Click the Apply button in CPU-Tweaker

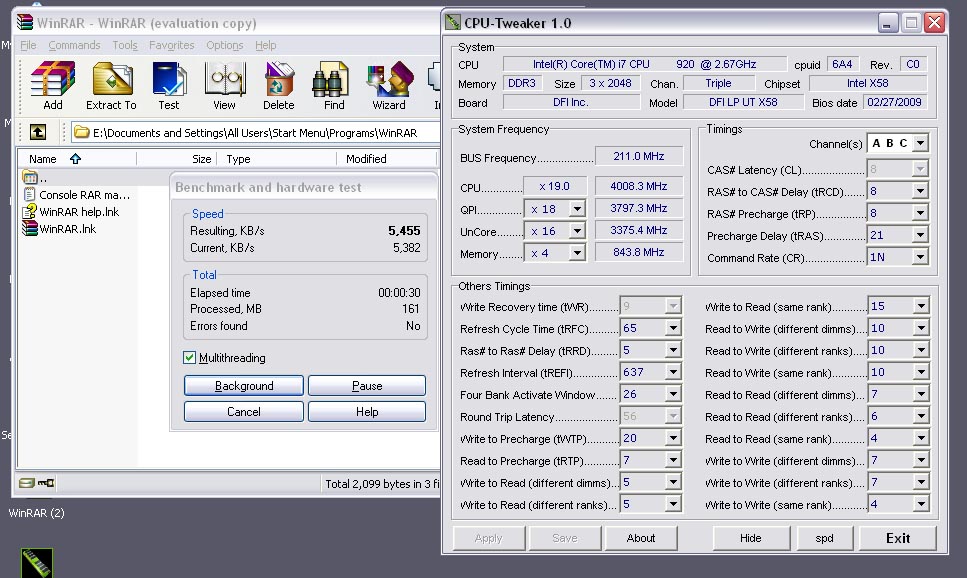pyautogui.click(x=488, y=538)
